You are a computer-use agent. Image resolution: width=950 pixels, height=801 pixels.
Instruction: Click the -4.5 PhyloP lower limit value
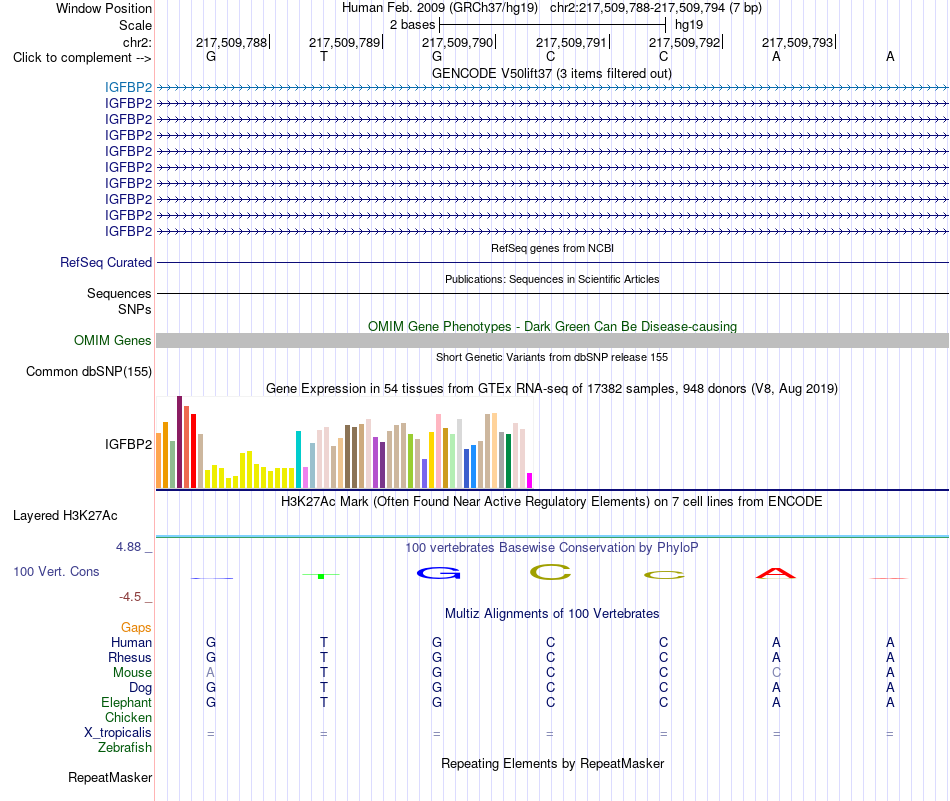point(130,597)
